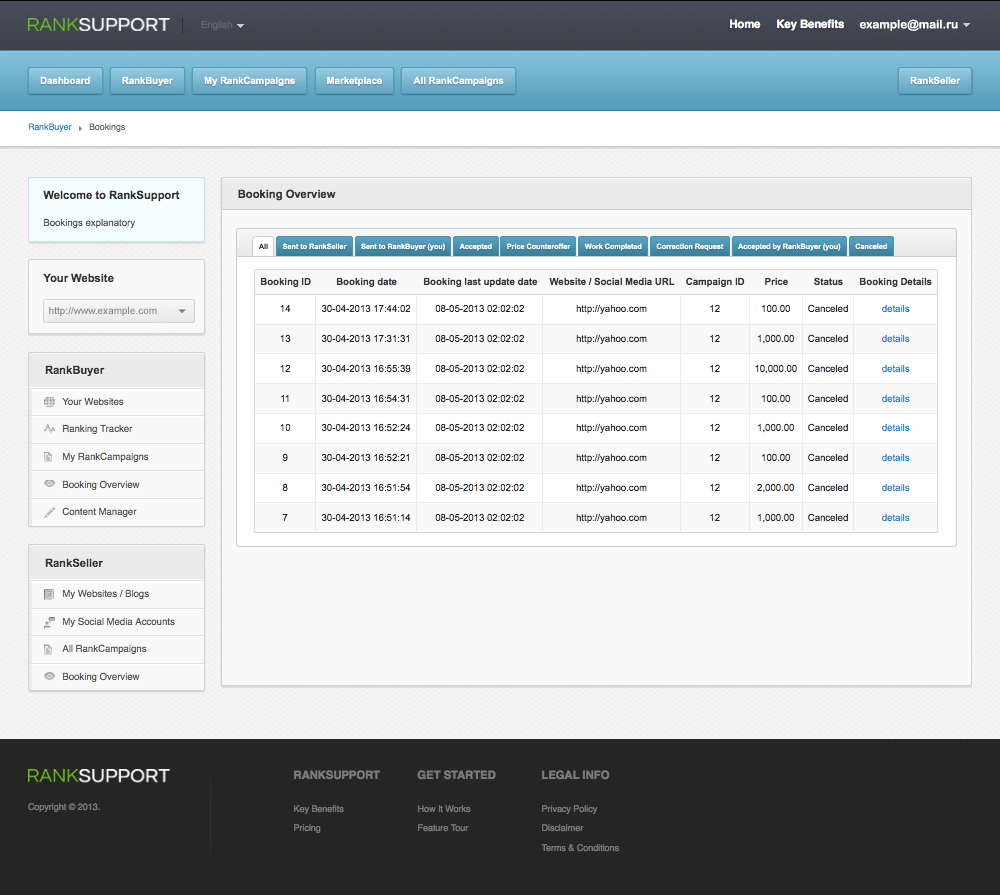Switch to Price Counteroffer tab
The height and width of the screenshot is (895, 1000).
[538, 246]
